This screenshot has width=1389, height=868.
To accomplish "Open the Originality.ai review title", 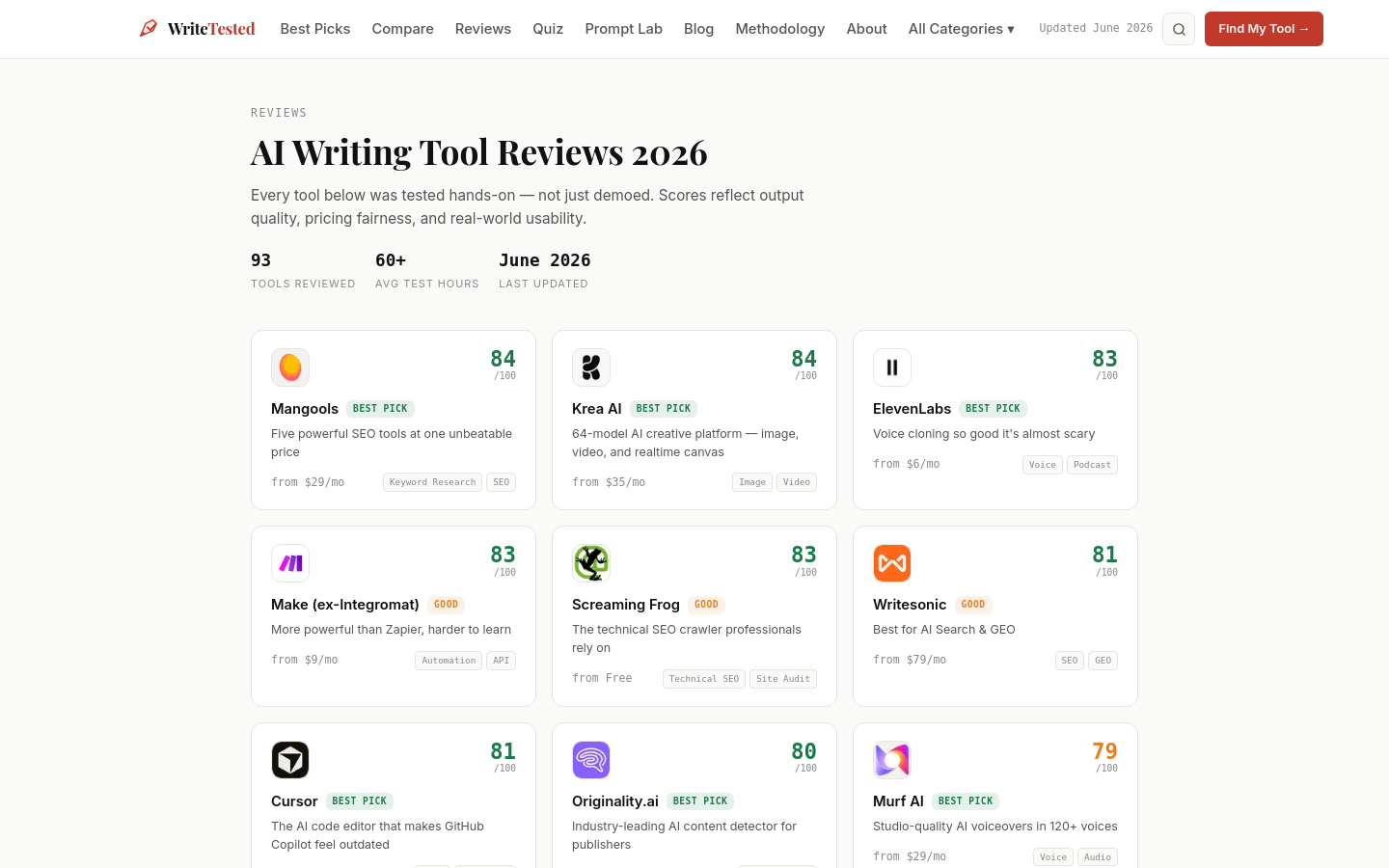I will click(x=615, y=801).
